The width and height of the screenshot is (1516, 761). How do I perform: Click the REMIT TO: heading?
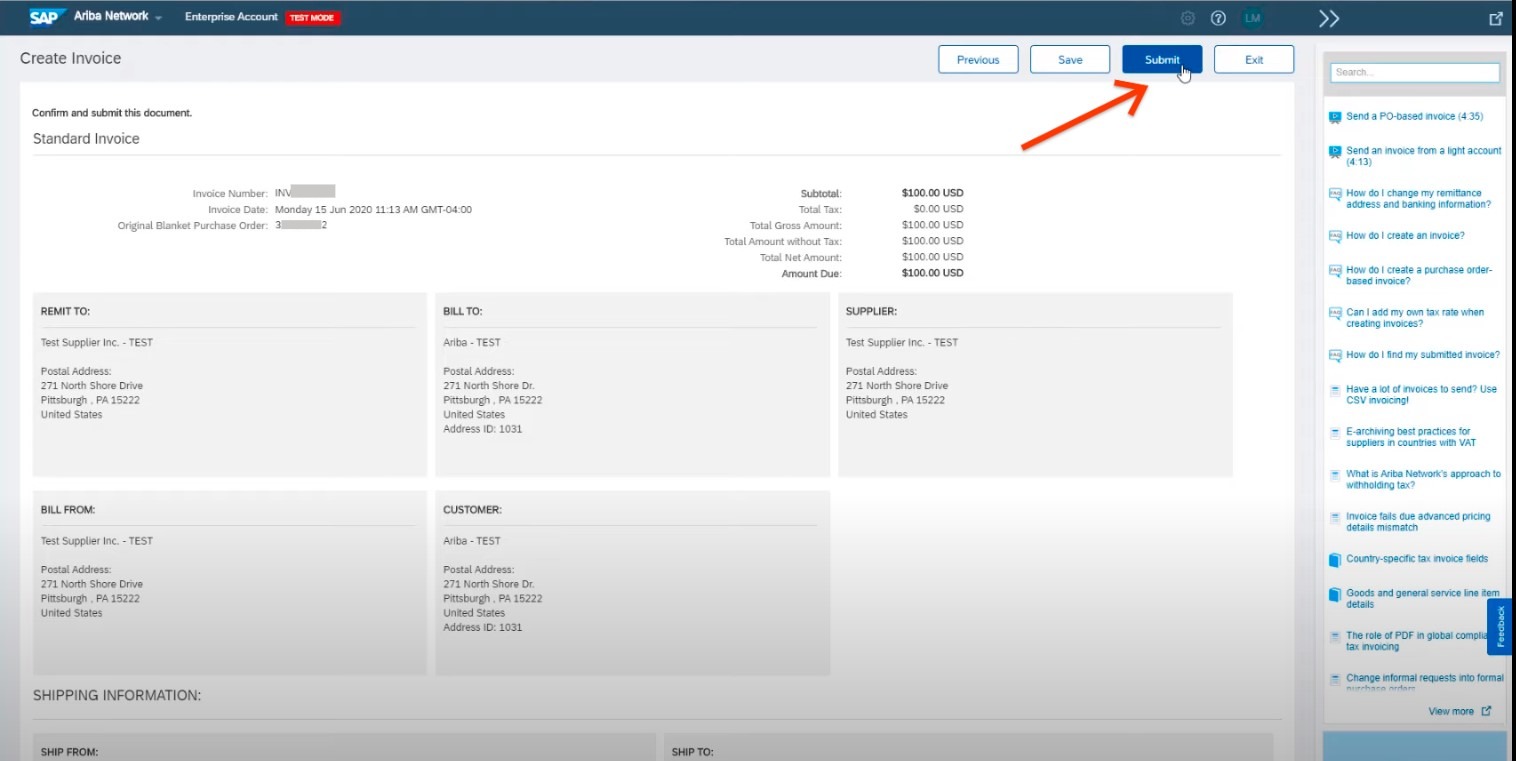pyautogui.click(x=65, y=311)
